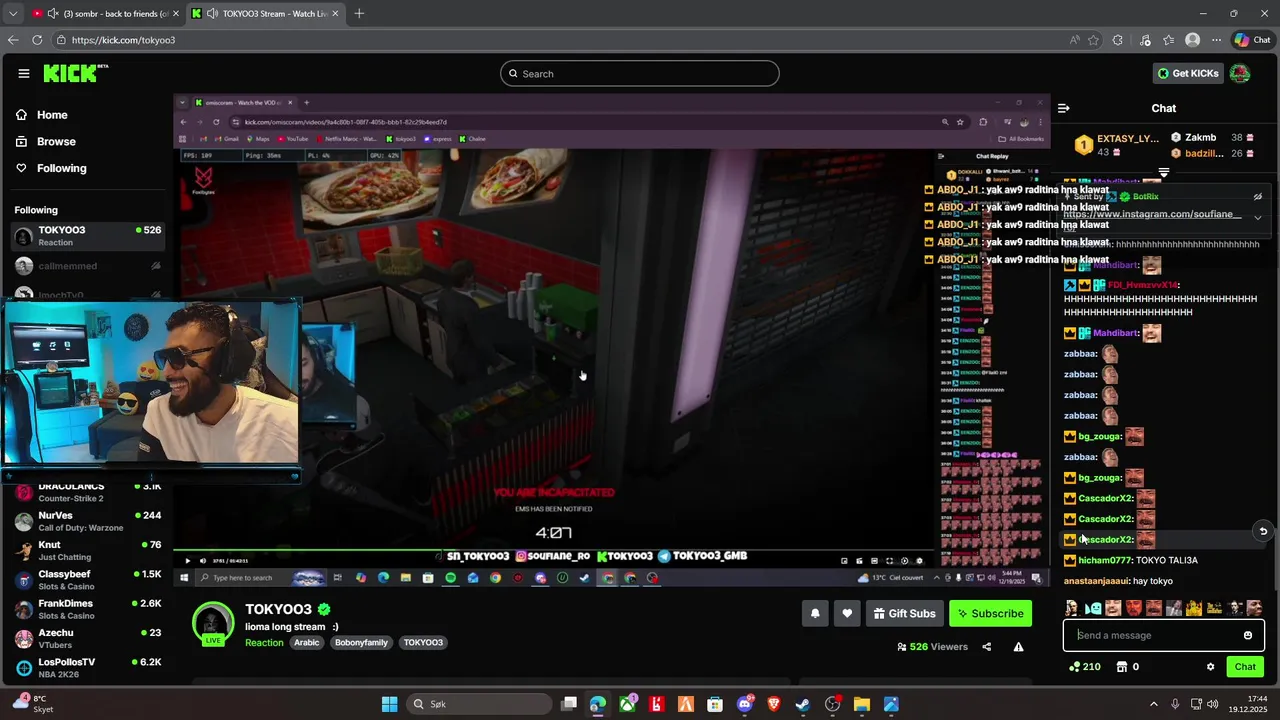The image size is (1280, 720).
Task: Click the TOKYOO3 tag under title
Action: [x=423, y=643]
